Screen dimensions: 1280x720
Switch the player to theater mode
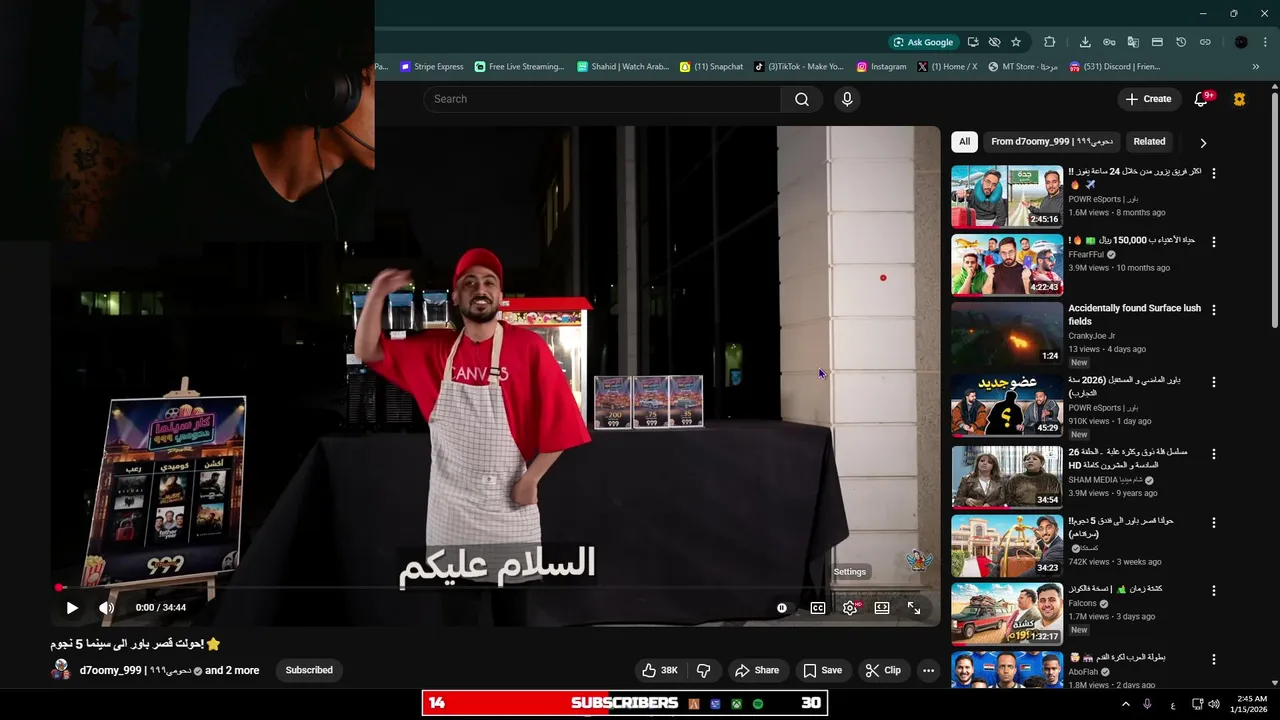tap(882, 607)
